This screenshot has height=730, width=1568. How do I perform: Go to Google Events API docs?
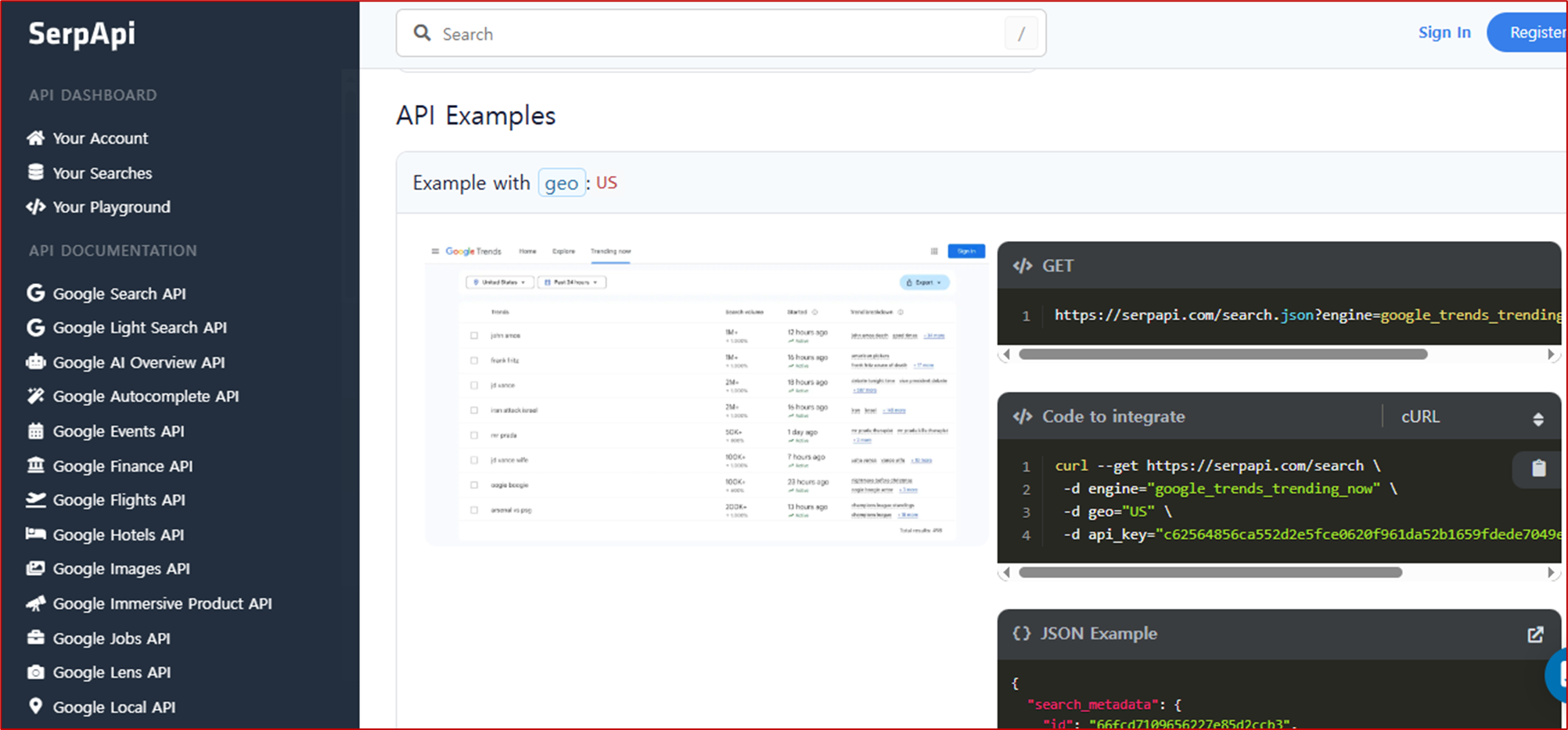point(118,431)
